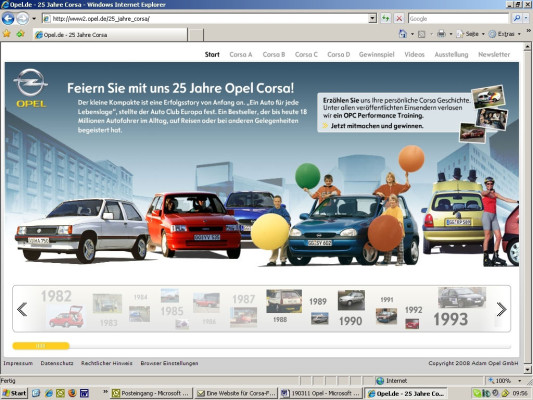
Task: Open the Gewinnspiel navigation item
Action: coord(377,54)
